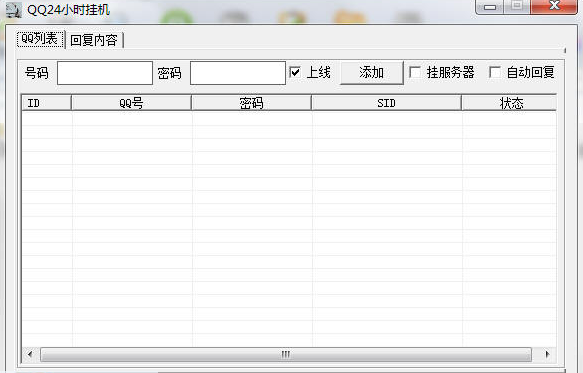Click the QQ号 column header

tap(131, 103)
